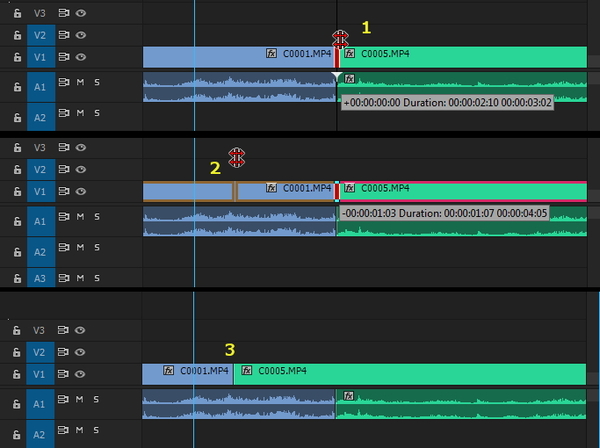The width and height of the screenshot is (600, 448).
Task: Toggle lock on V2 in bottom timeline
Action: [x=16, y=352]
